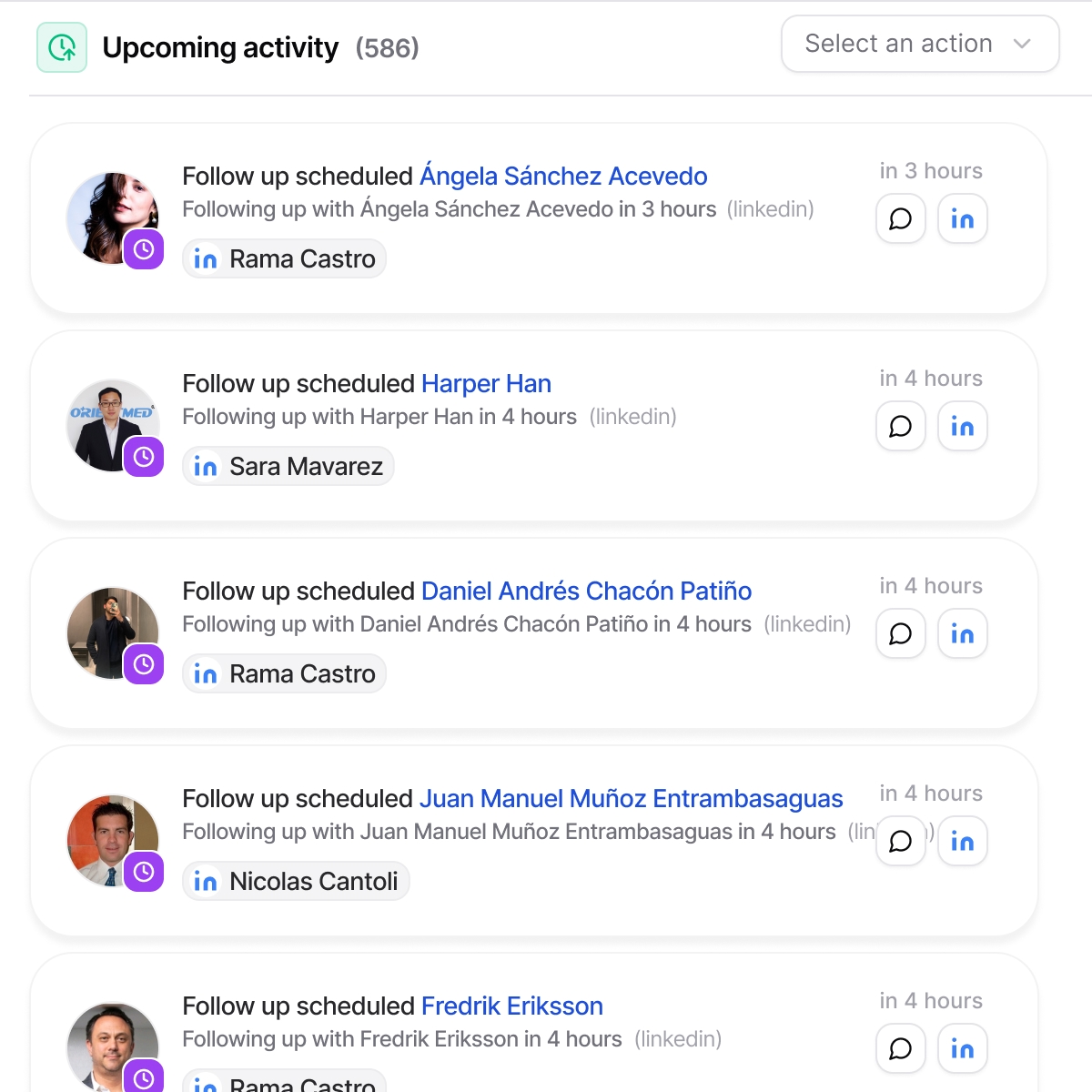Viewport: 1092px width, 1092px height.
Task: Click LinkedIn icon in Ángela Sánchez Acevedo row
Action: point(963,218)
